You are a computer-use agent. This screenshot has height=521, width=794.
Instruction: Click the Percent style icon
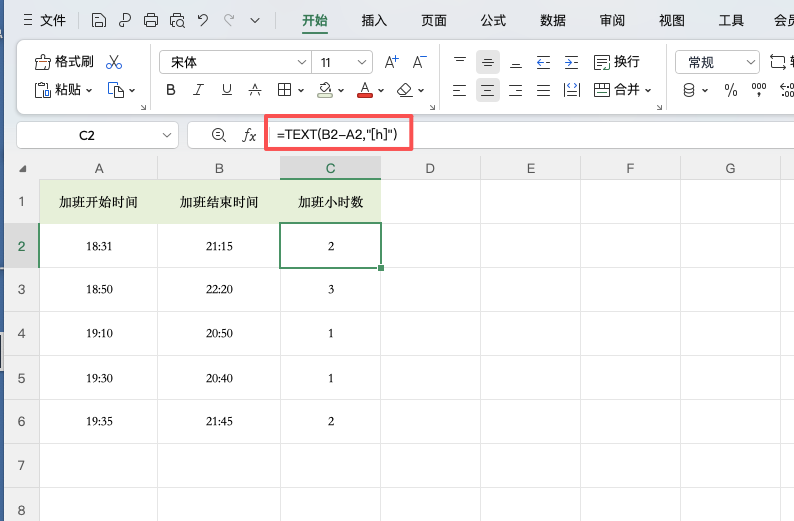[731, 90]
